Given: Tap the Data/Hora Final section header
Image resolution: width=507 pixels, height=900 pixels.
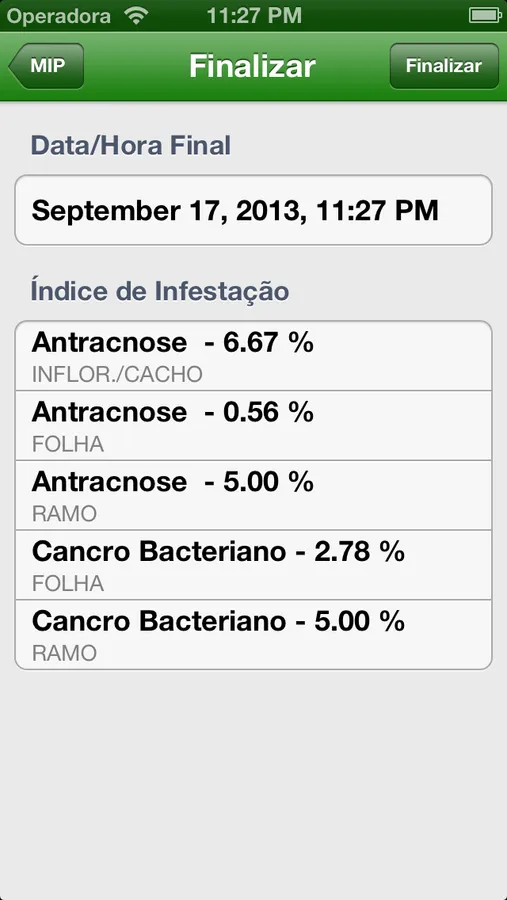Looking at the screenshot, I should pos(130,146).
